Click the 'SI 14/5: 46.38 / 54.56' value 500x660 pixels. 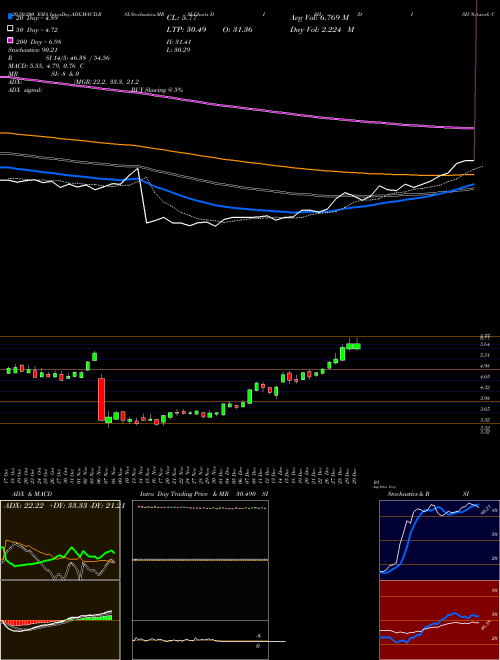tap(78, 58)
